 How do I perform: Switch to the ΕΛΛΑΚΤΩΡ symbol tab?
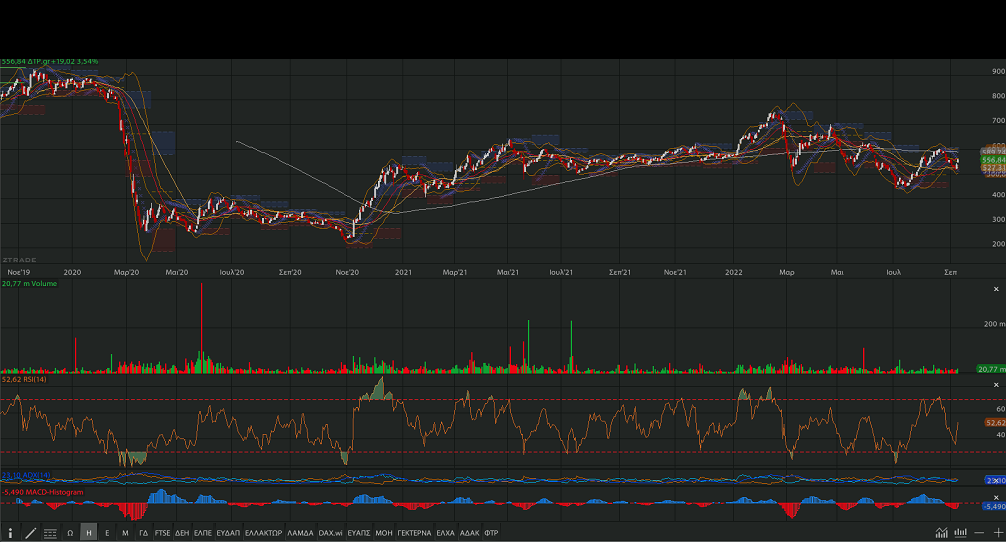pyautogui.click(x=263, y=533)
